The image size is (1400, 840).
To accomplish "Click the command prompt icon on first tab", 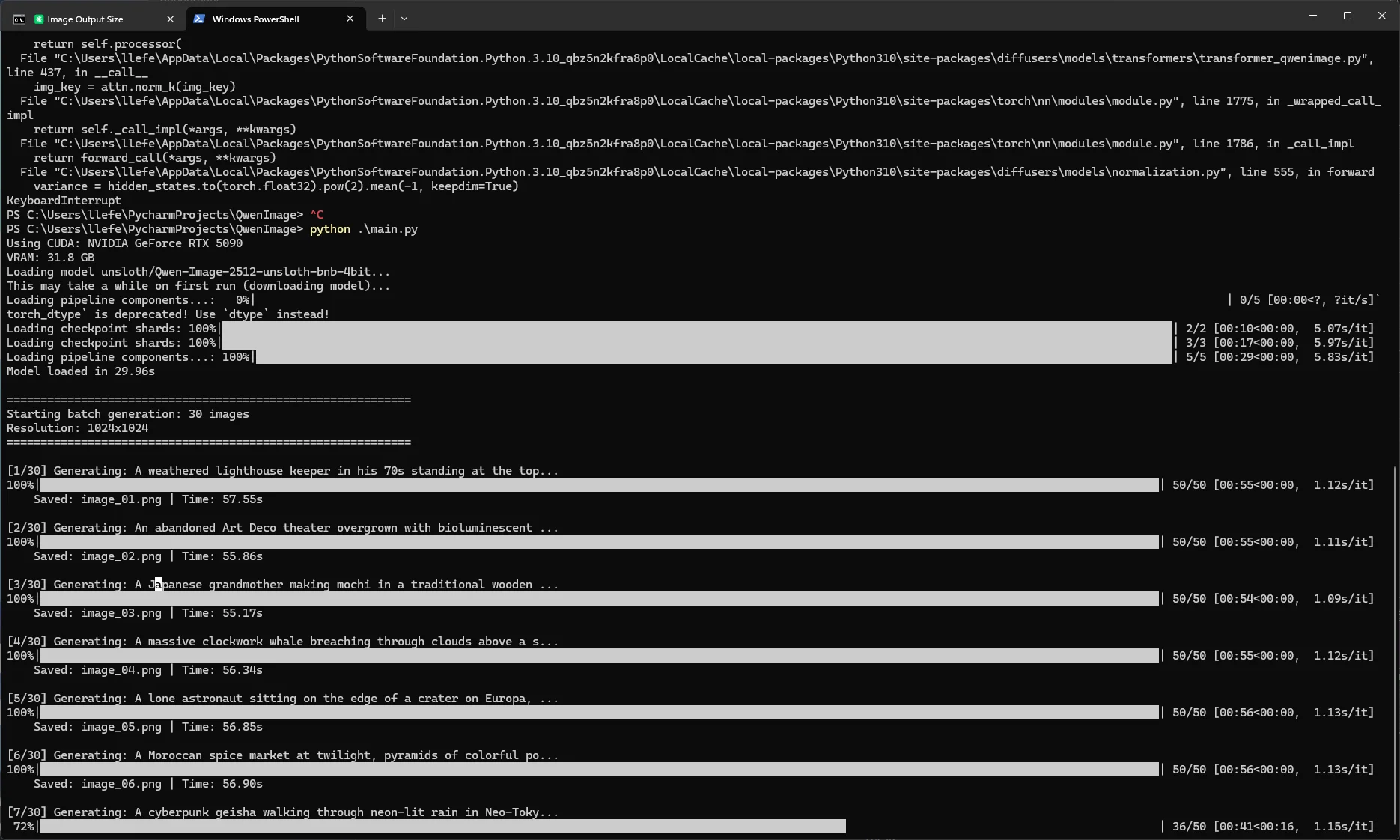I will point(19,19).
